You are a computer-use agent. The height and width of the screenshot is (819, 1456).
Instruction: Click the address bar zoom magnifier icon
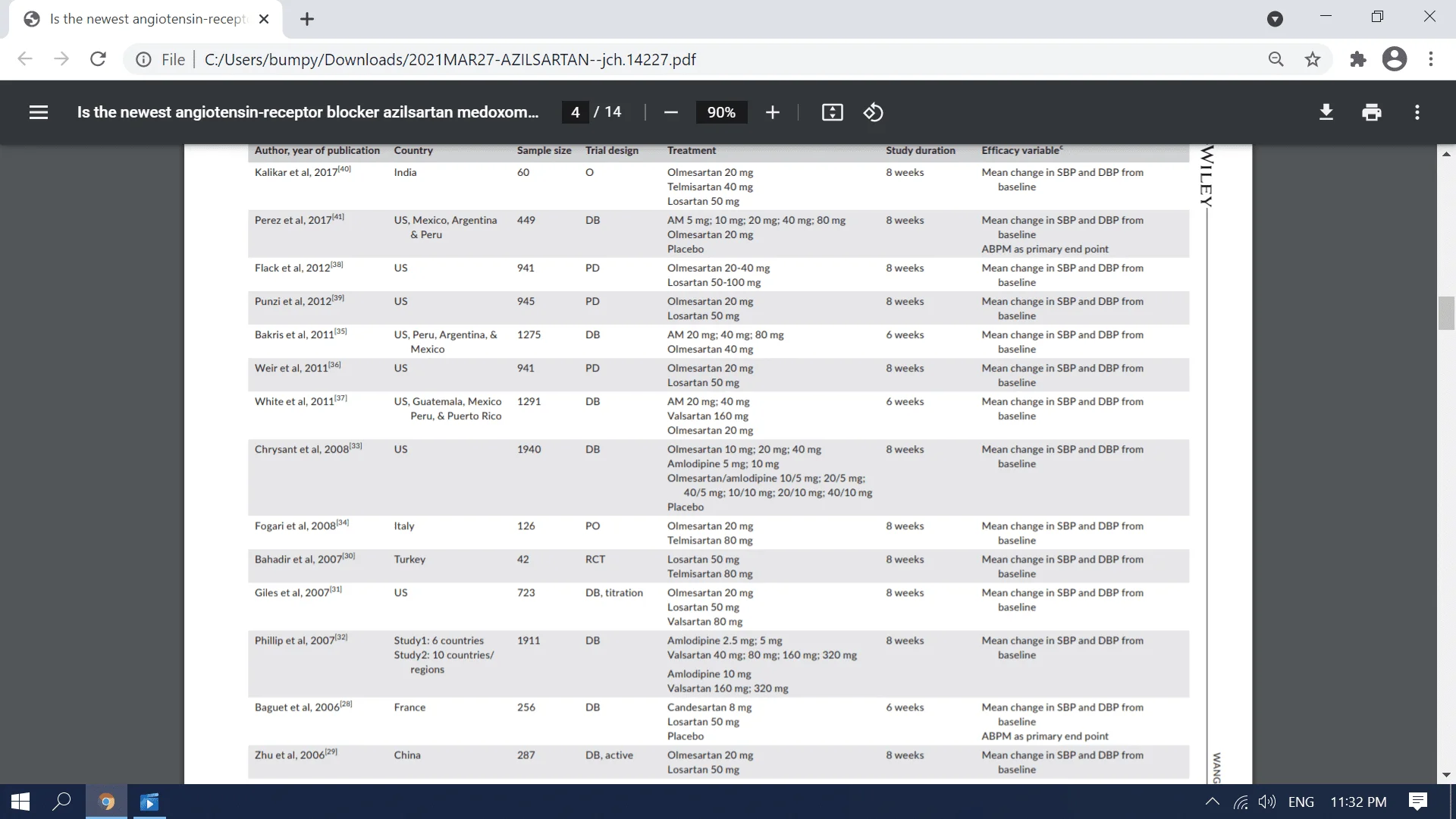[1276, 59]
